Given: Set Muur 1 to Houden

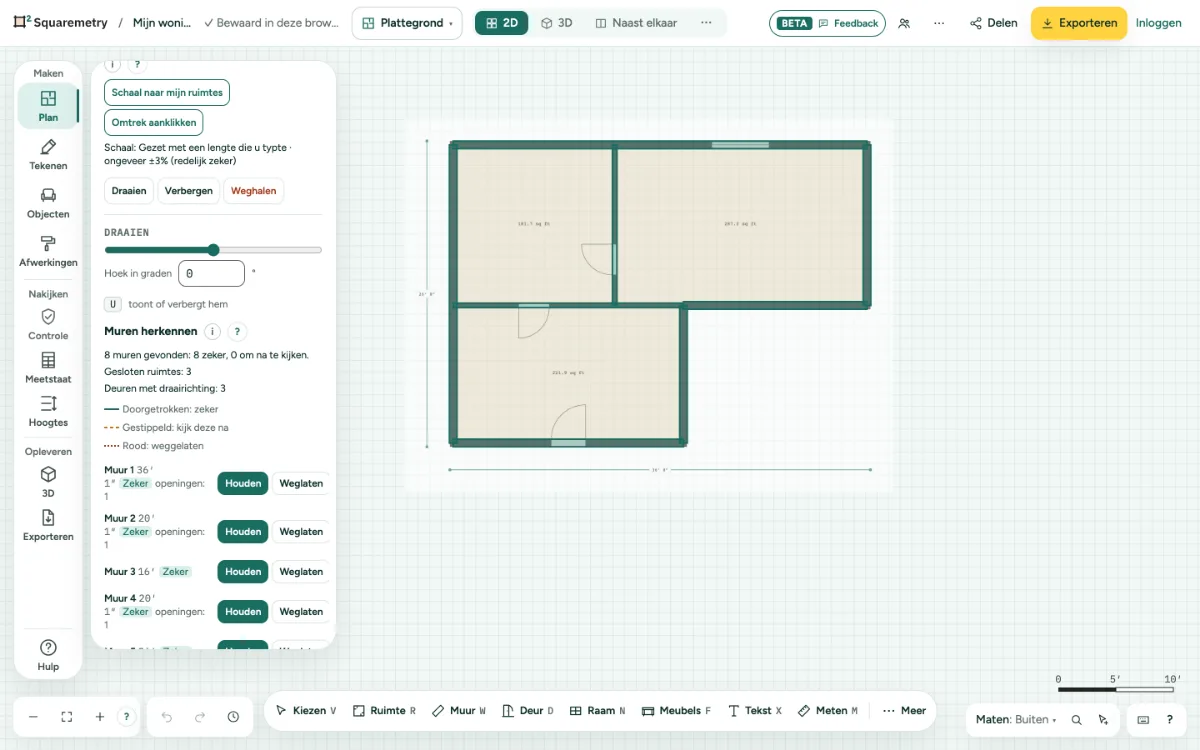Looking at the screenshot, I should coord(243,484).
